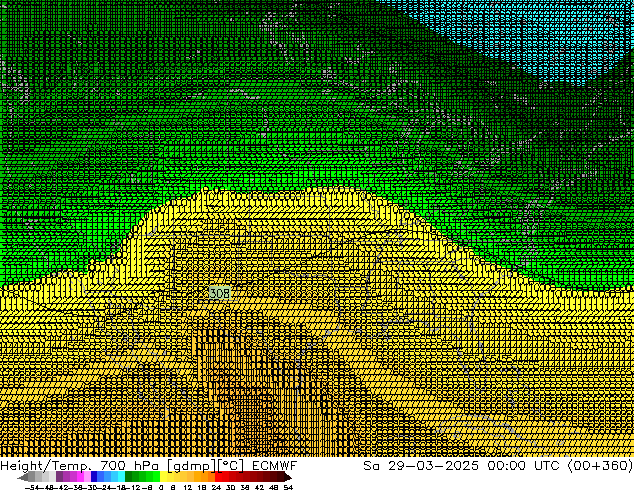Click the 308 height contour label
Viewport: 634px width, 490px height.
coord(220,293)
